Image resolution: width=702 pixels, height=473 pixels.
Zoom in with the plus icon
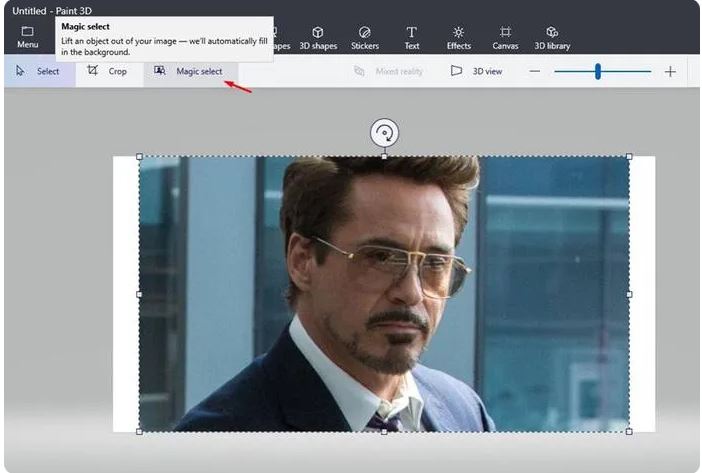tap(670, 71)
